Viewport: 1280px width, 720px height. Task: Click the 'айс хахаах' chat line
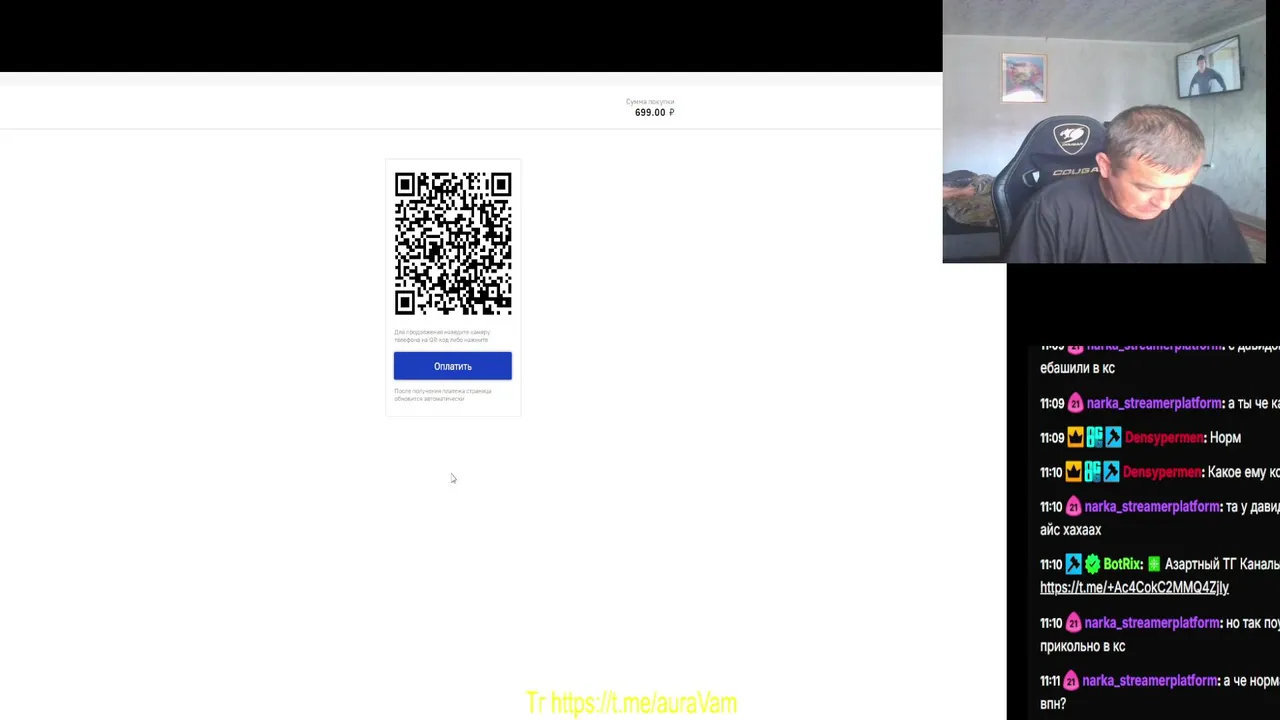(1070, 530)
